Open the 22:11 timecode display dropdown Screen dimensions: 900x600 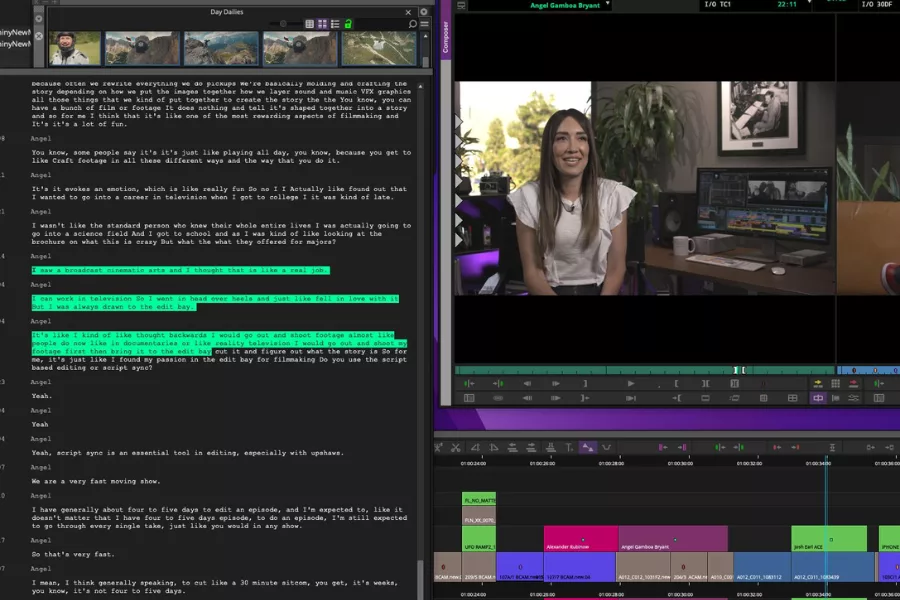[x=809, y=3]
